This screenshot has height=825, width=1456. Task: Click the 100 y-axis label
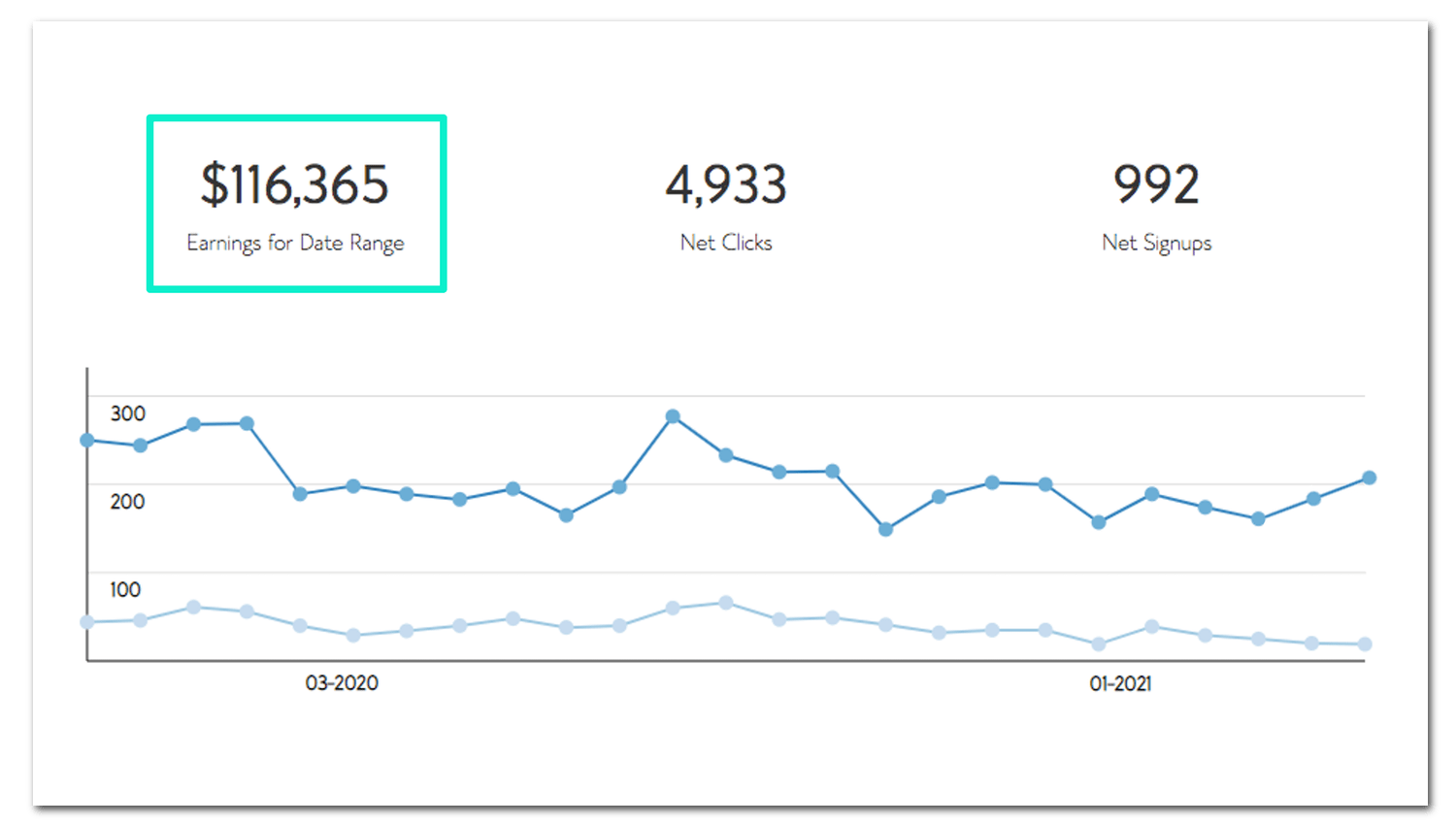(125, 589)
